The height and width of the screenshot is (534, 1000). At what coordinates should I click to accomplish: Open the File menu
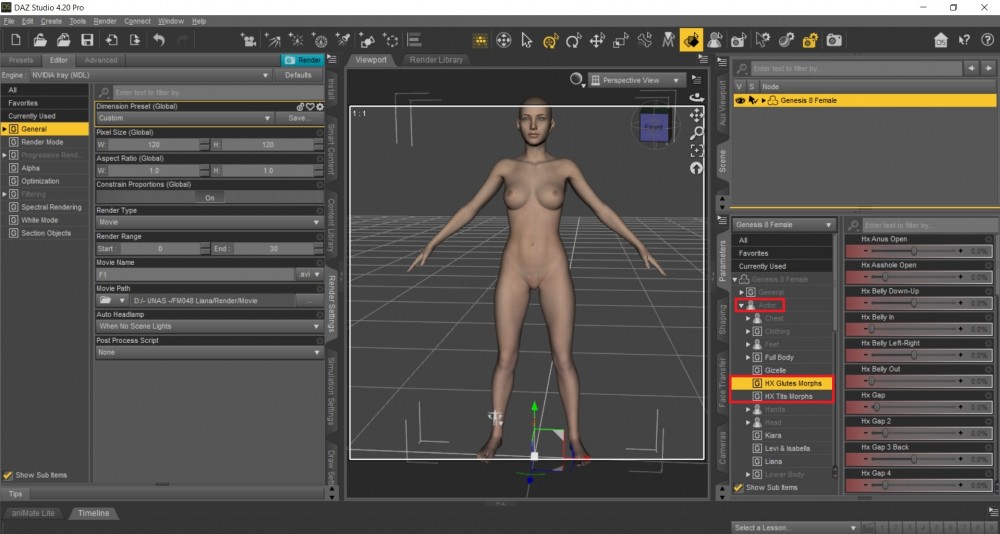pos(8,21)
